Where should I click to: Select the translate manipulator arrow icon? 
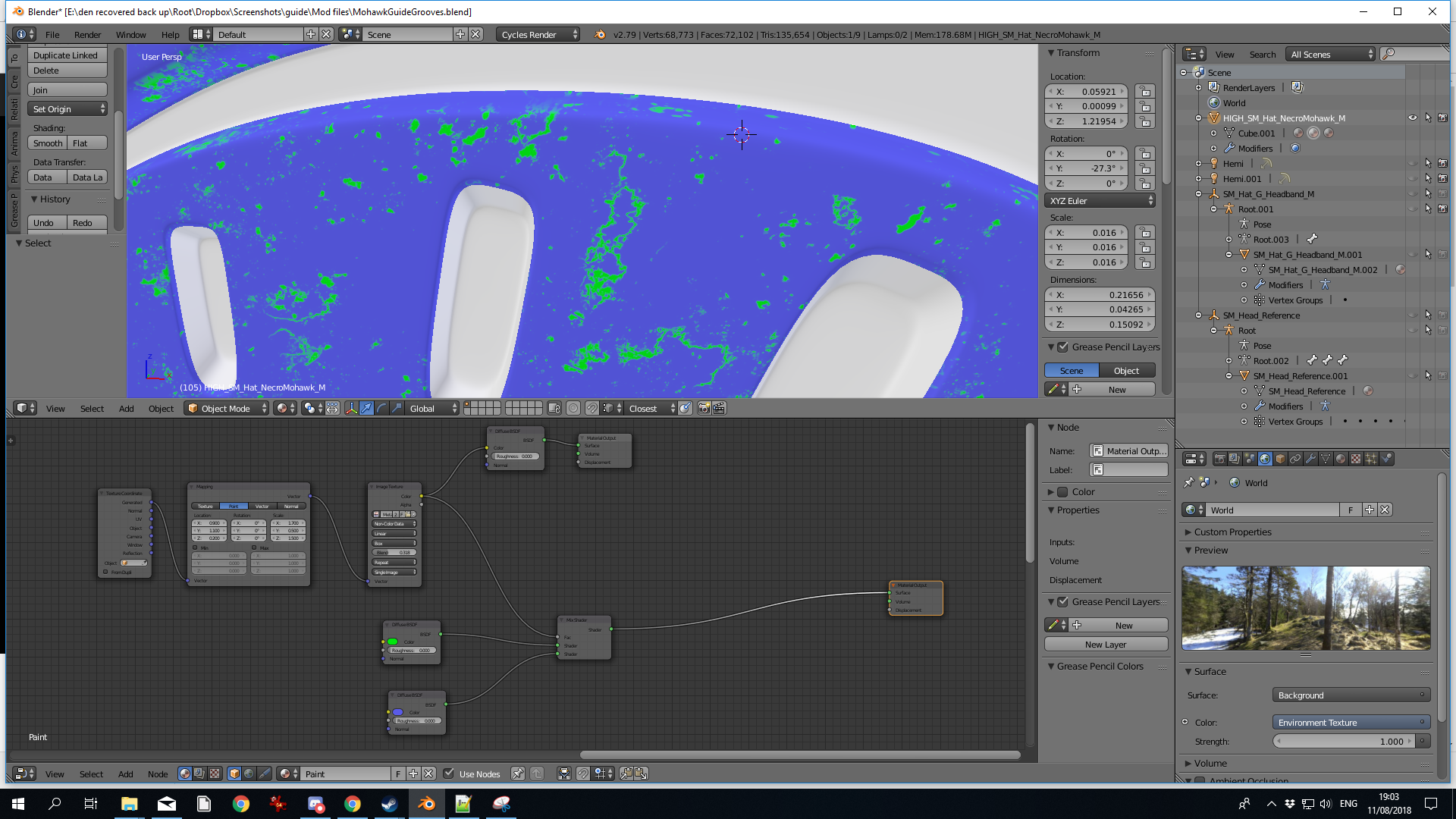[366, 408]
